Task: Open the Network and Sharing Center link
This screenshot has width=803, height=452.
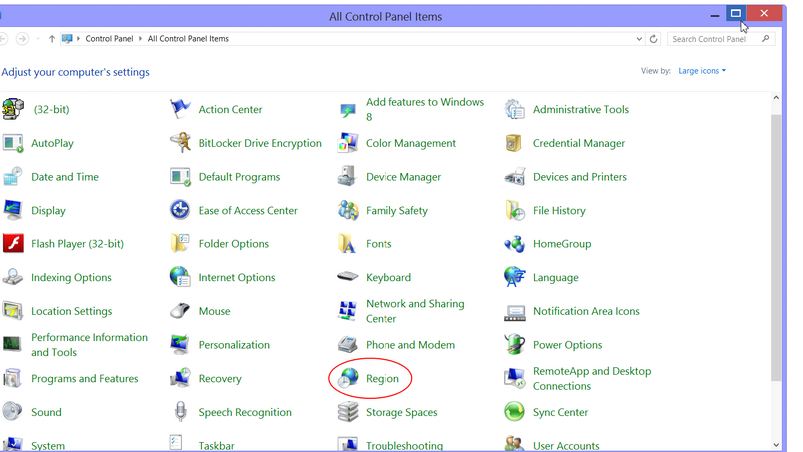Action: [415, 311]
